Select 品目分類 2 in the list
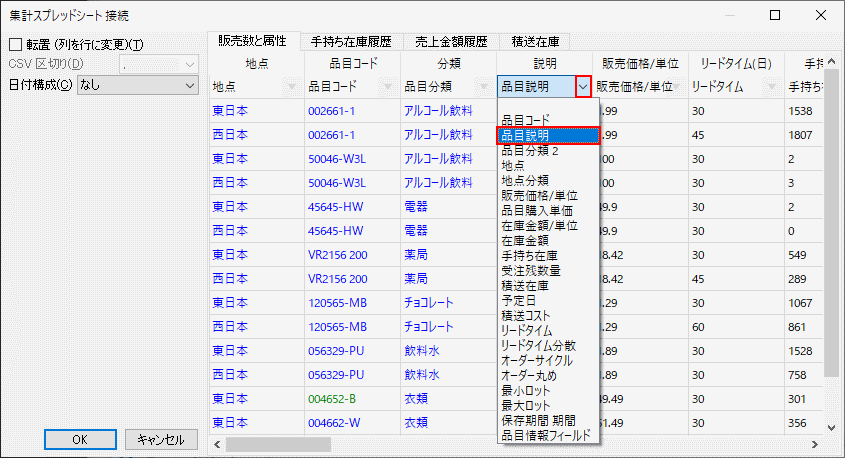 (530, 151)
